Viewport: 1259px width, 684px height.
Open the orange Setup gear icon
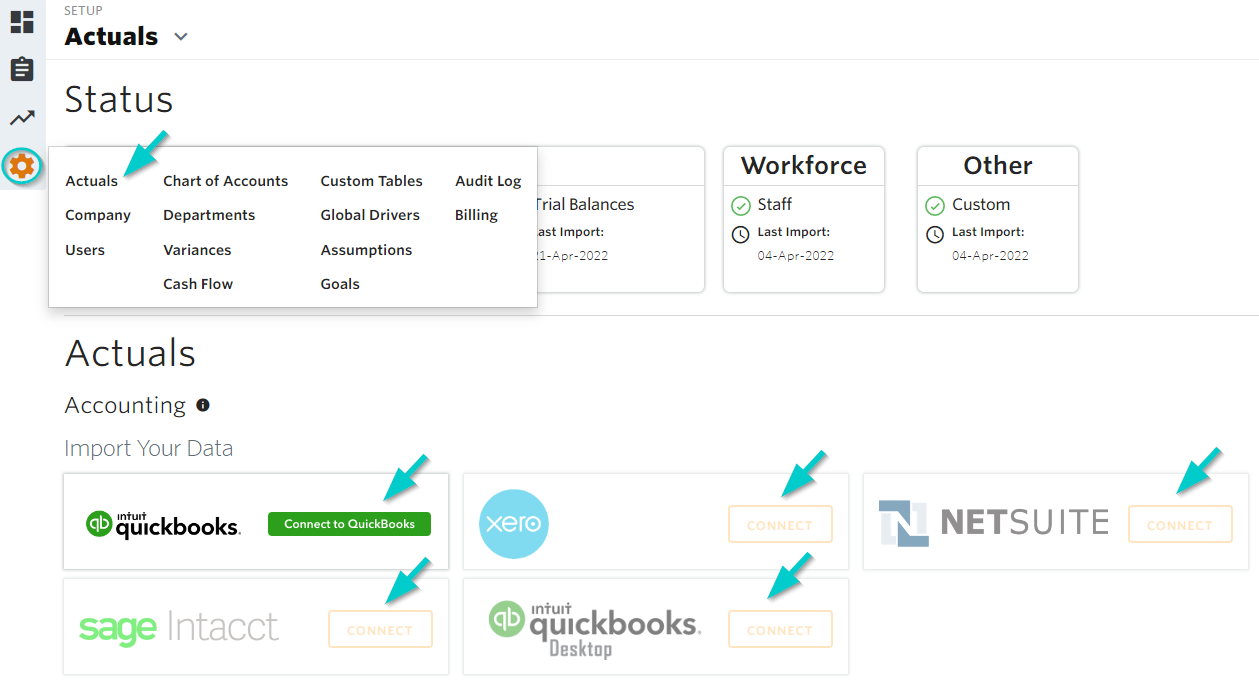tap(22, 166)
